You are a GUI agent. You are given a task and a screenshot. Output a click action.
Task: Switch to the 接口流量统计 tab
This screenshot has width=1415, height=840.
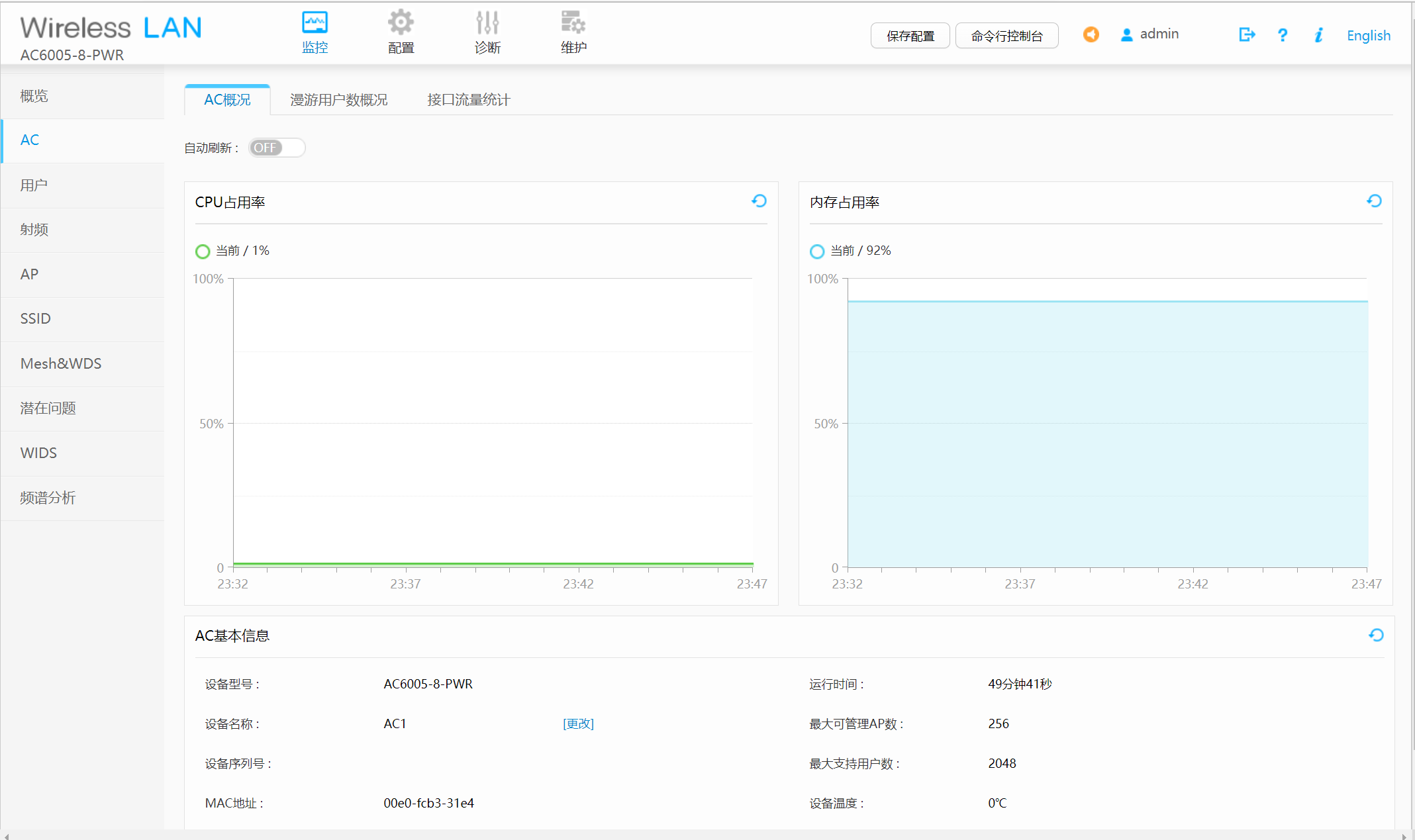[x=469, y=100]
